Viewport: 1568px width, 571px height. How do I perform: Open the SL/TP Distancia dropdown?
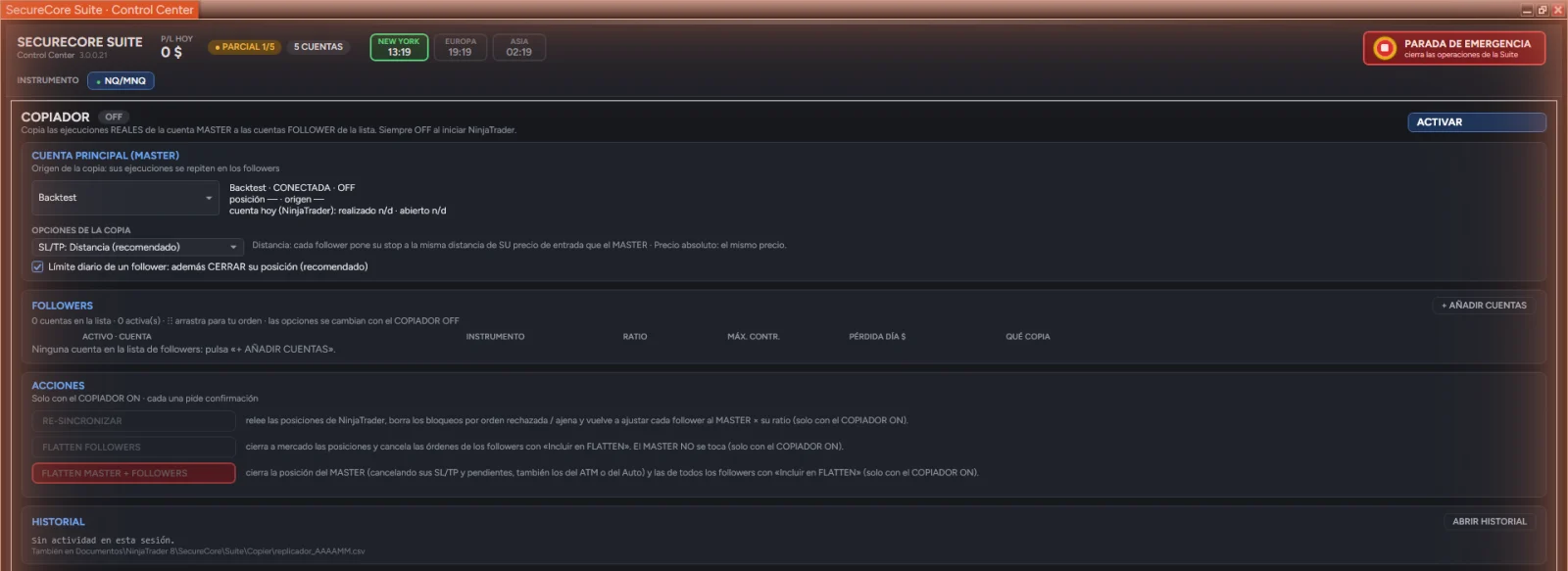click(x=137, y=247)
